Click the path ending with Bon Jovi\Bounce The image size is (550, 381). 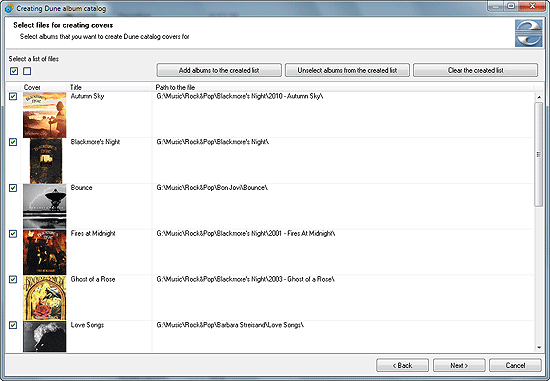coord(212,188)
